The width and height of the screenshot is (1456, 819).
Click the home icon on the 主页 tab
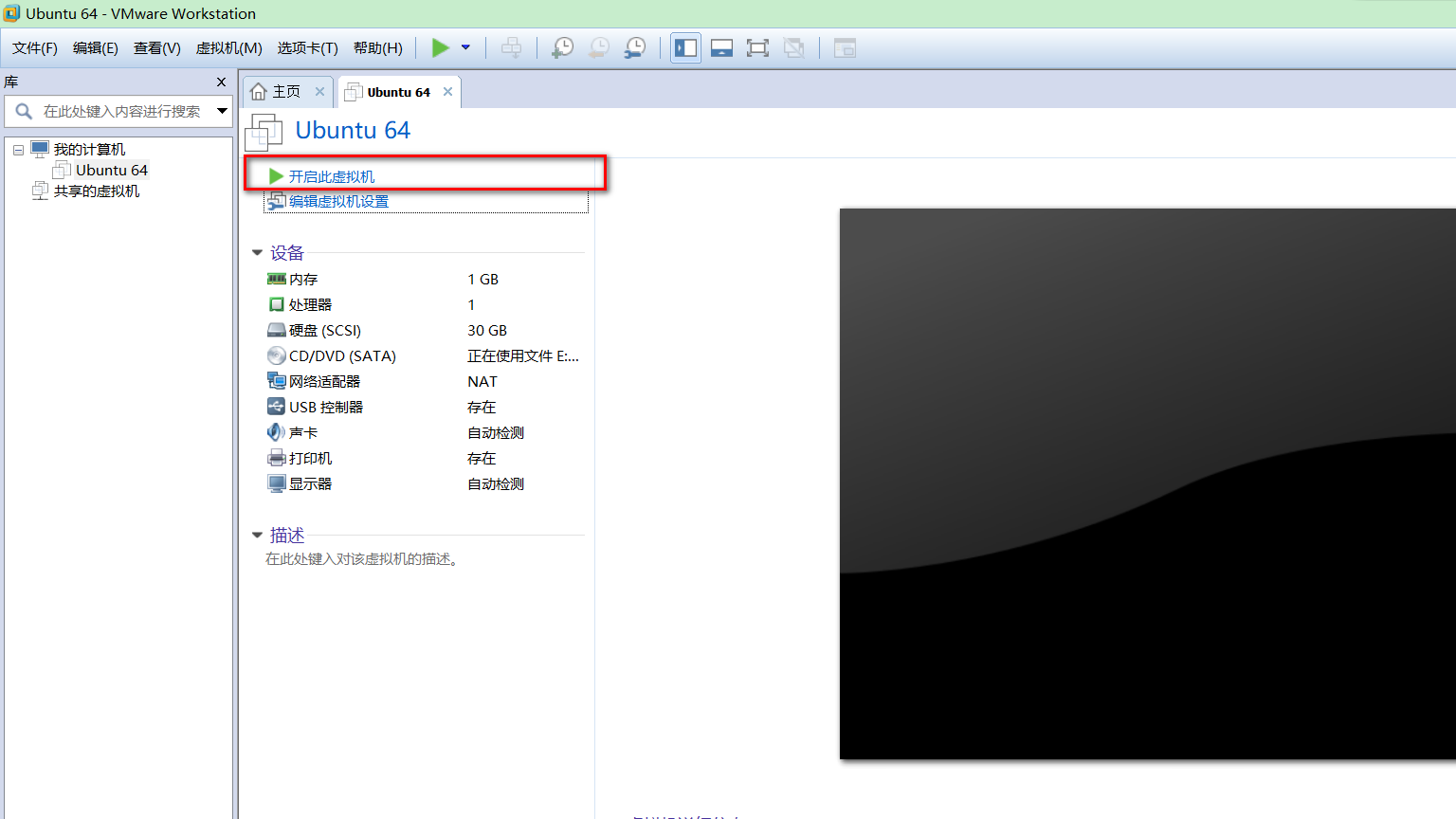pyautogui.click(x=260, y=91)
